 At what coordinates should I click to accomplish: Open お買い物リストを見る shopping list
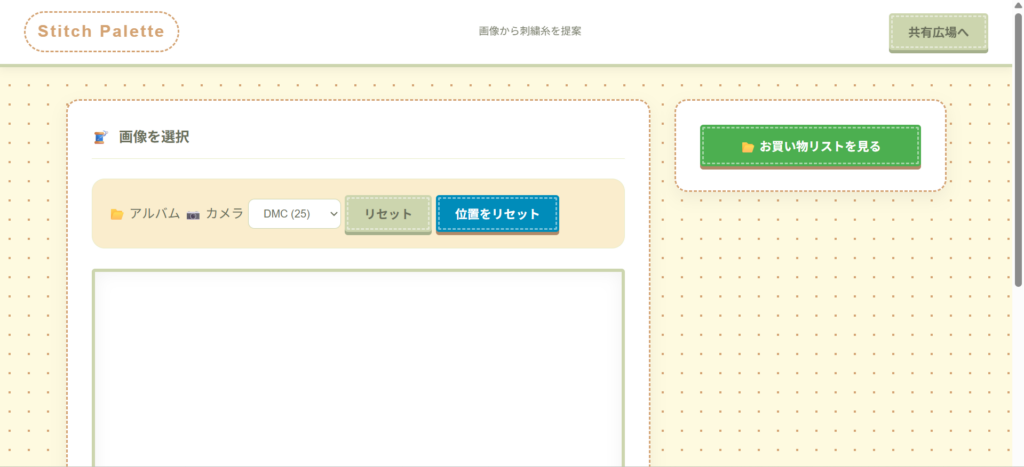coord(810,146)
